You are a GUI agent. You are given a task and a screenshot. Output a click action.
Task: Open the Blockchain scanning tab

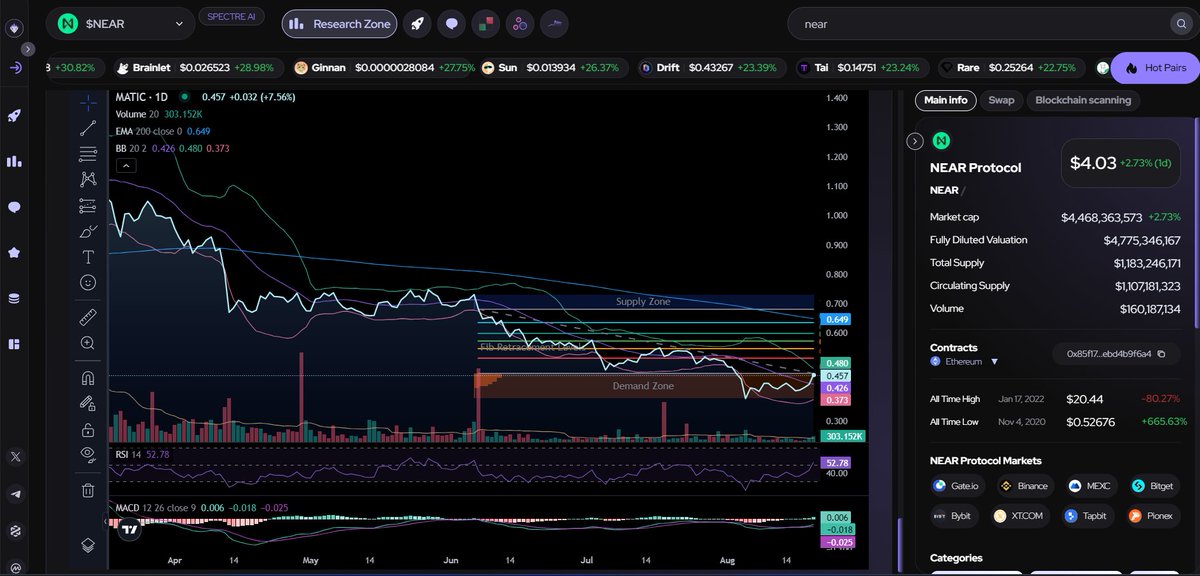(x=1083, y=100)
